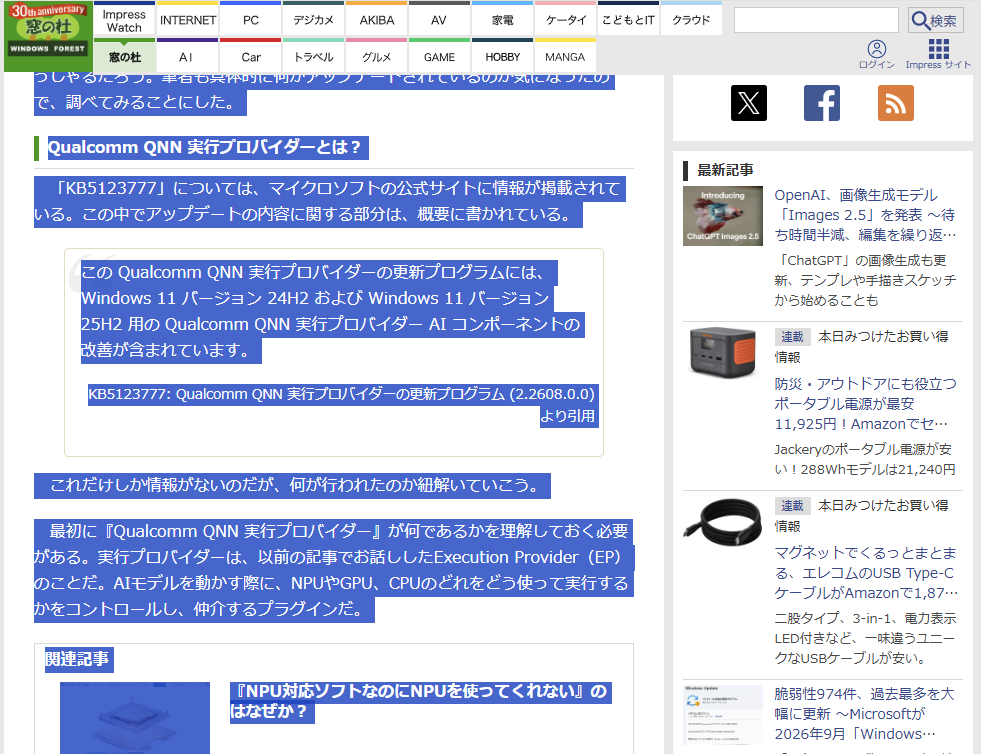Open the 家電 nav tab

[x=502, y=21]
